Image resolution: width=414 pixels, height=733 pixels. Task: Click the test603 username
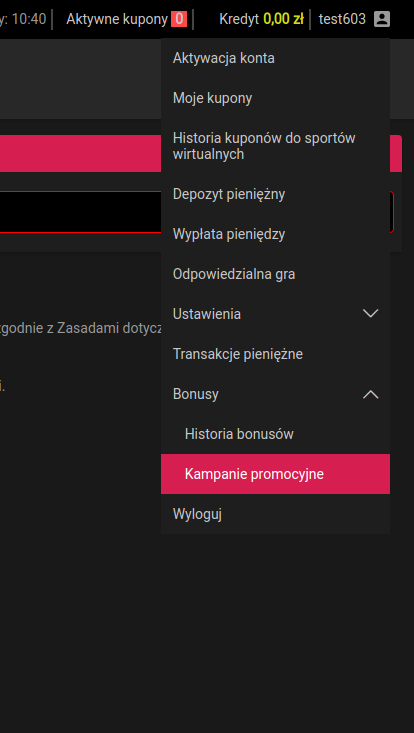point(342,19)
